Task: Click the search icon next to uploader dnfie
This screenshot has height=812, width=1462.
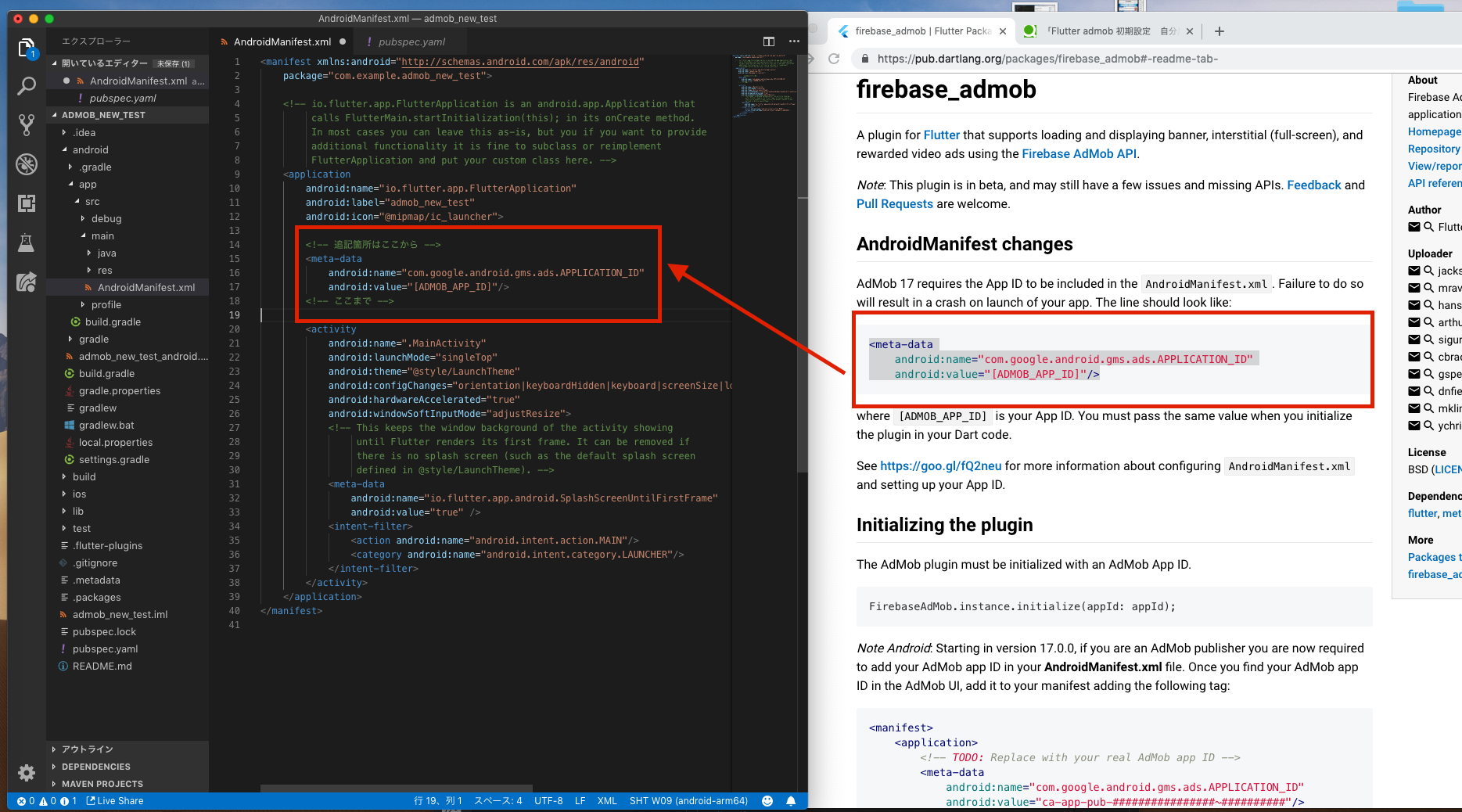Action: [x=1428, y=391]
